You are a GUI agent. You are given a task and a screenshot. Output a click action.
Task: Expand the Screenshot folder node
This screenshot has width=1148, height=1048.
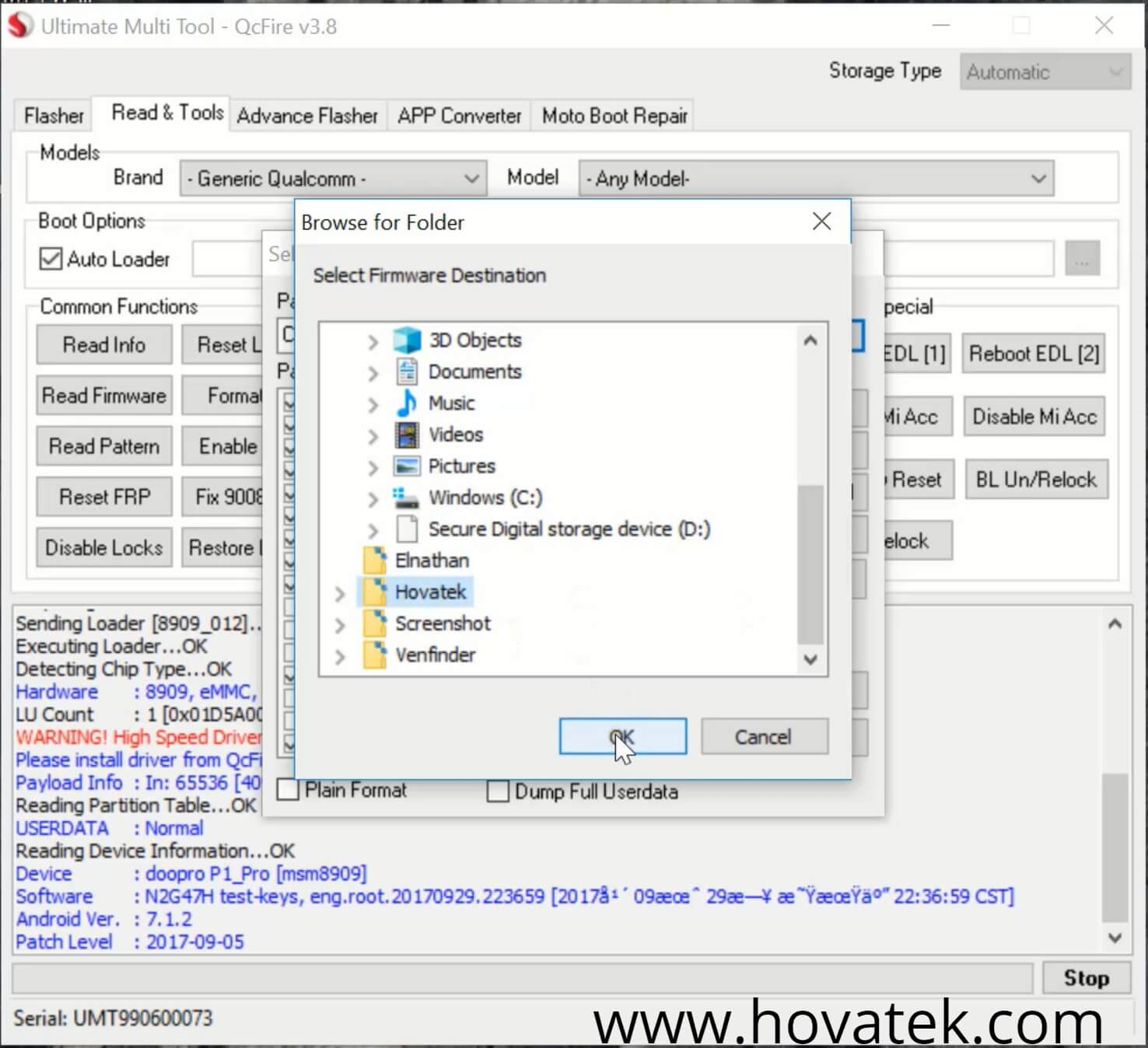point(340,624)
